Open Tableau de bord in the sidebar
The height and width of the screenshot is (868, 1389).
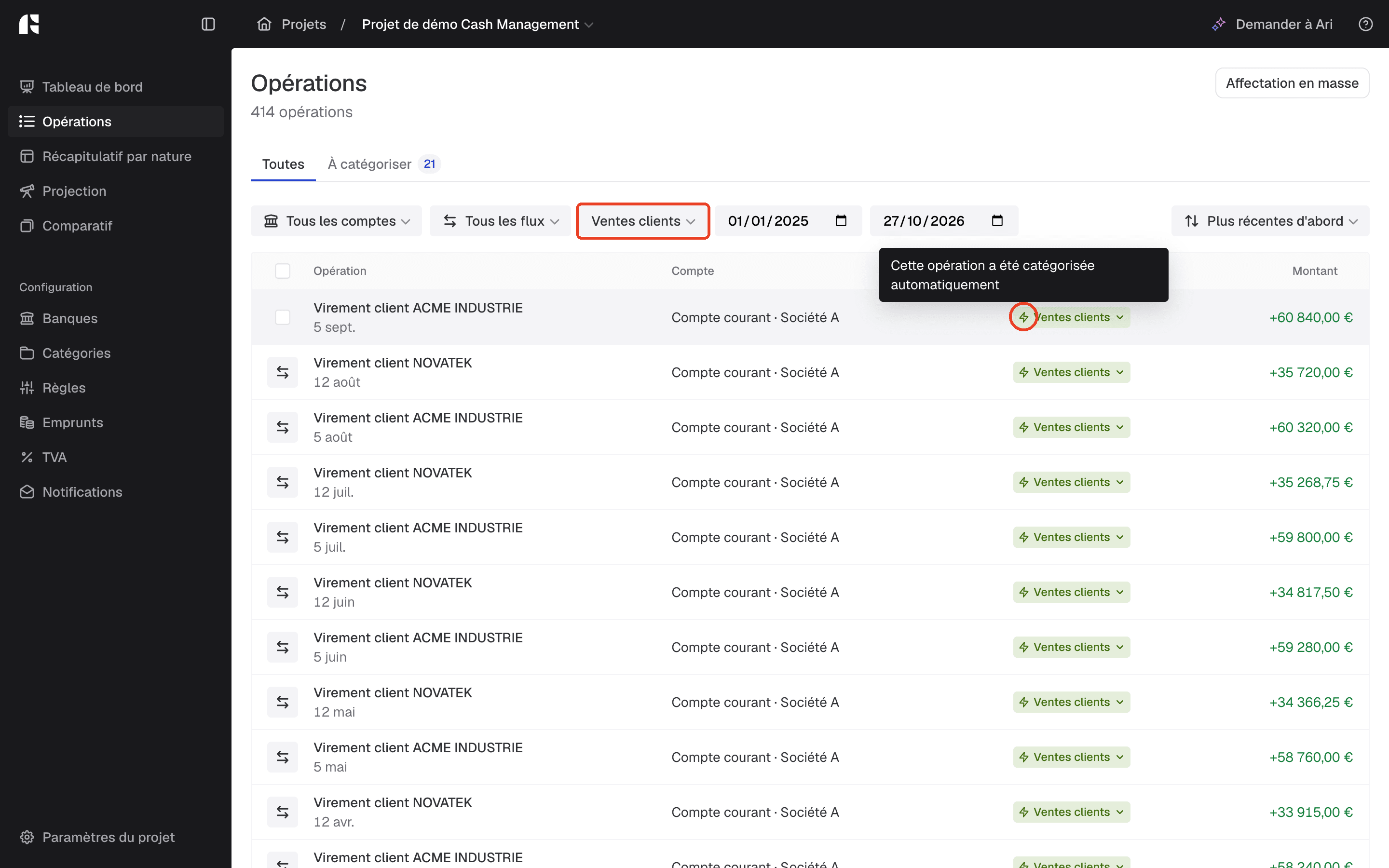[x=116, y=87]
